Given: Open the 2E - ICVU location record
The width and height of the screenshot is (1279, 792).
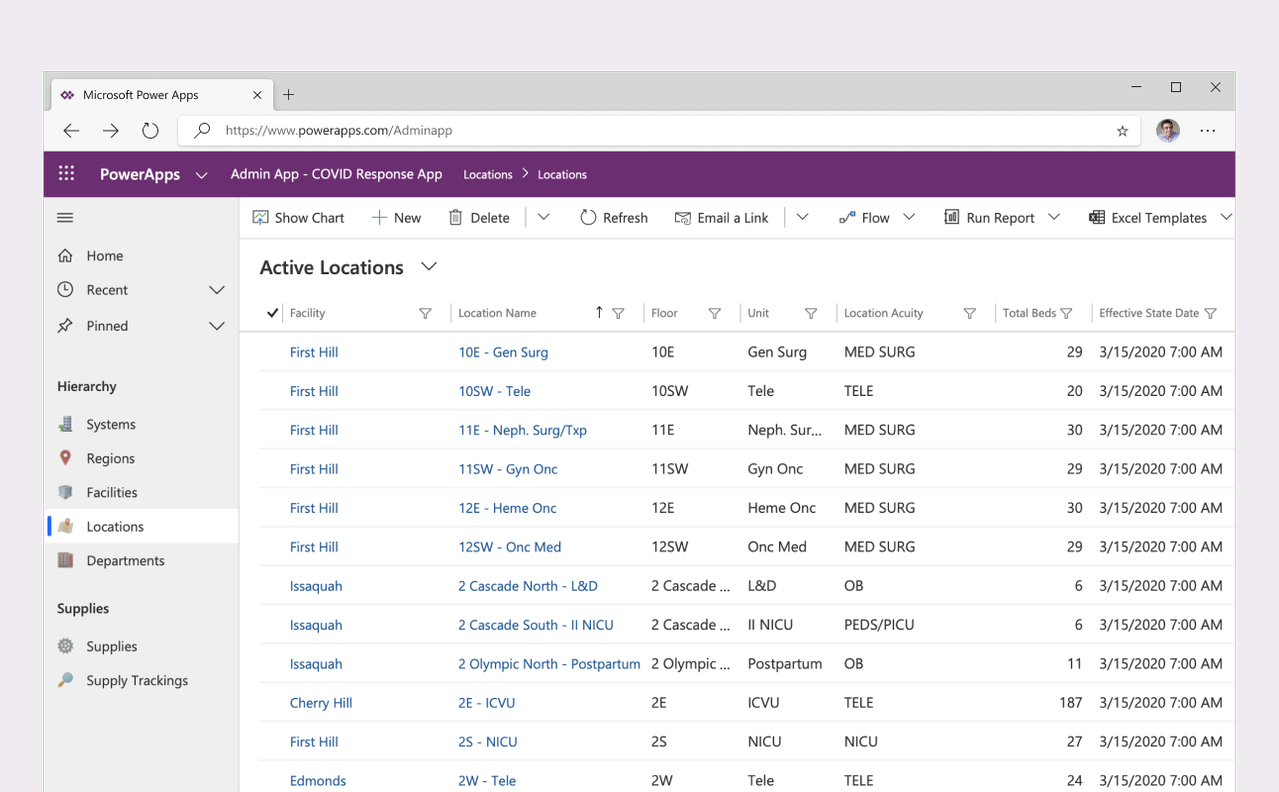Looking at the screenshot, I should (x=487, y=702).
